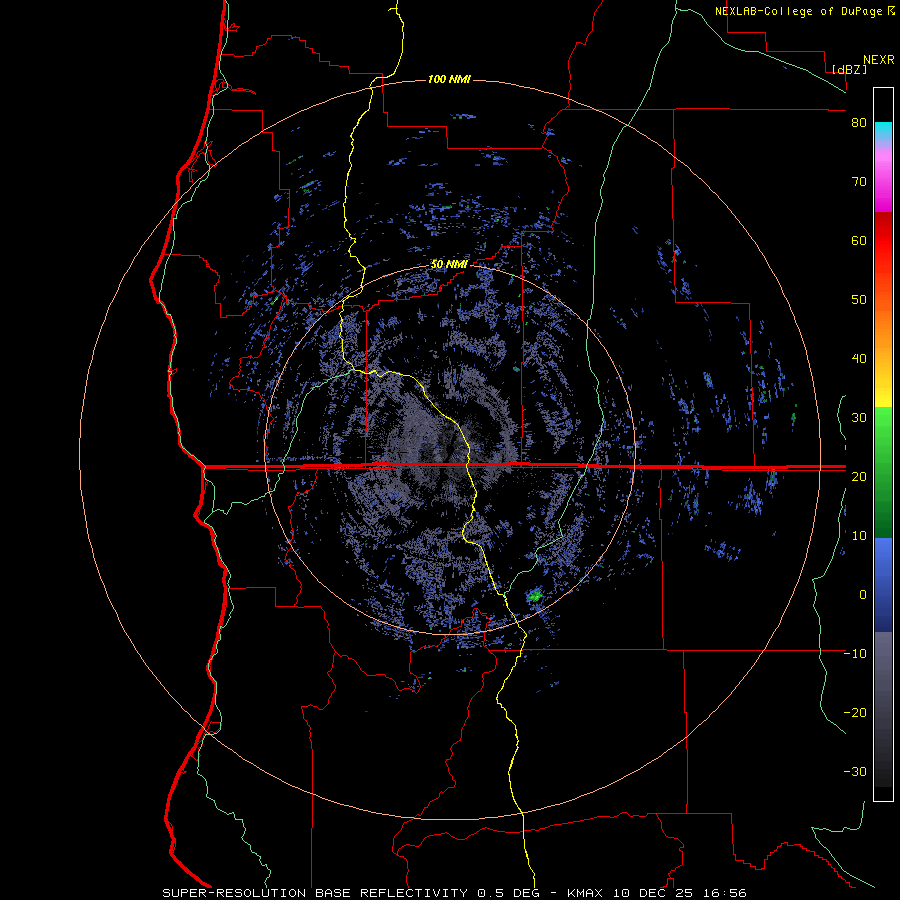The height and width of the screenshot is (900, 900).
Task: Click the SUPER-RESOLUTION BASE REFLECTIVITY caption
Action: tap(313, 893)
